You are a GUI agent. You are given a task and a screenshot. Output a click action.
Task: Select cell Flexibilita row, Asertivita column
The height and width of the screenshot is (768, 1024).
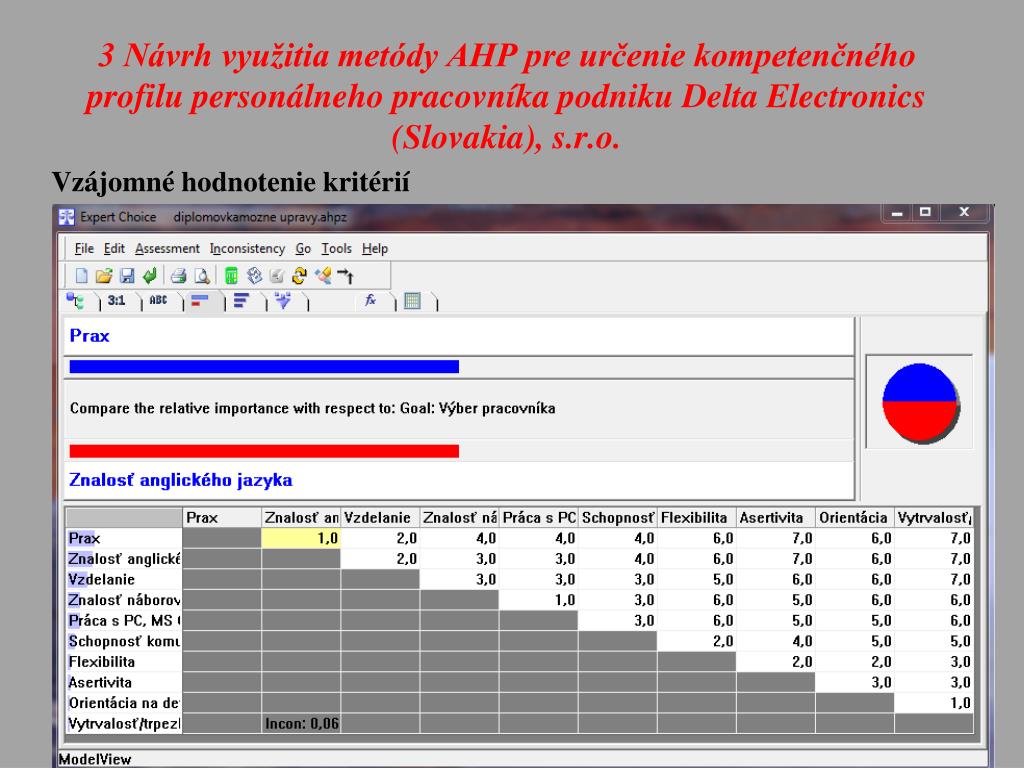pos(775,662)
